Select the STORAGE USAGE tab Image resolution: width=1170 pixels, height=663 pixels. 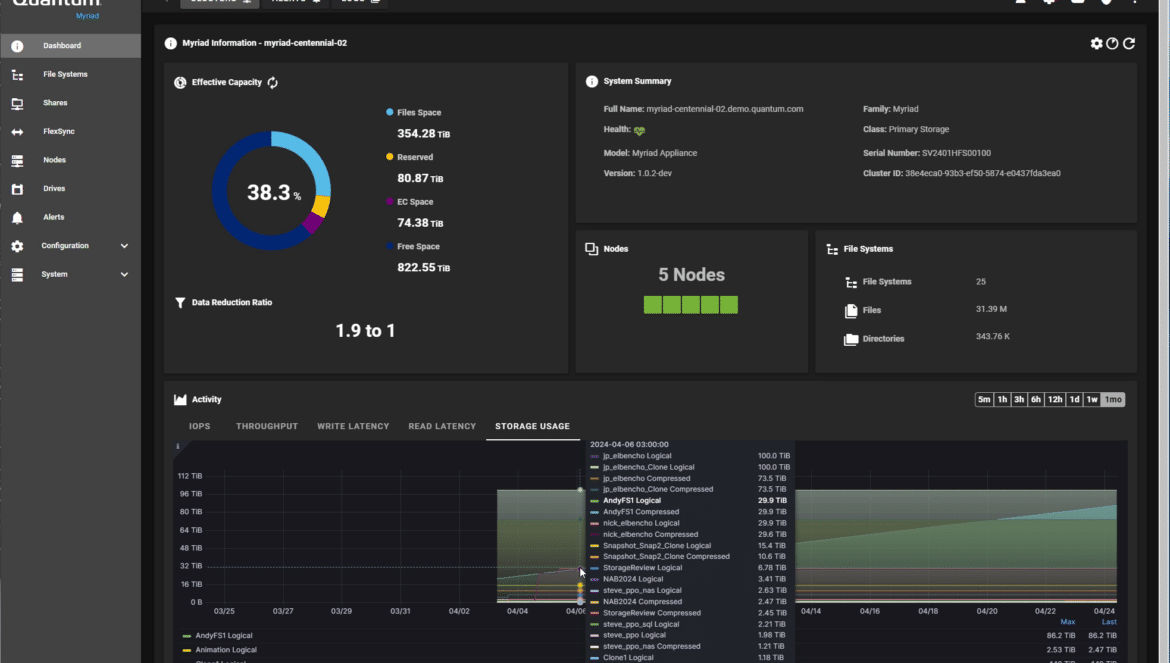click(x=533, y=427)
